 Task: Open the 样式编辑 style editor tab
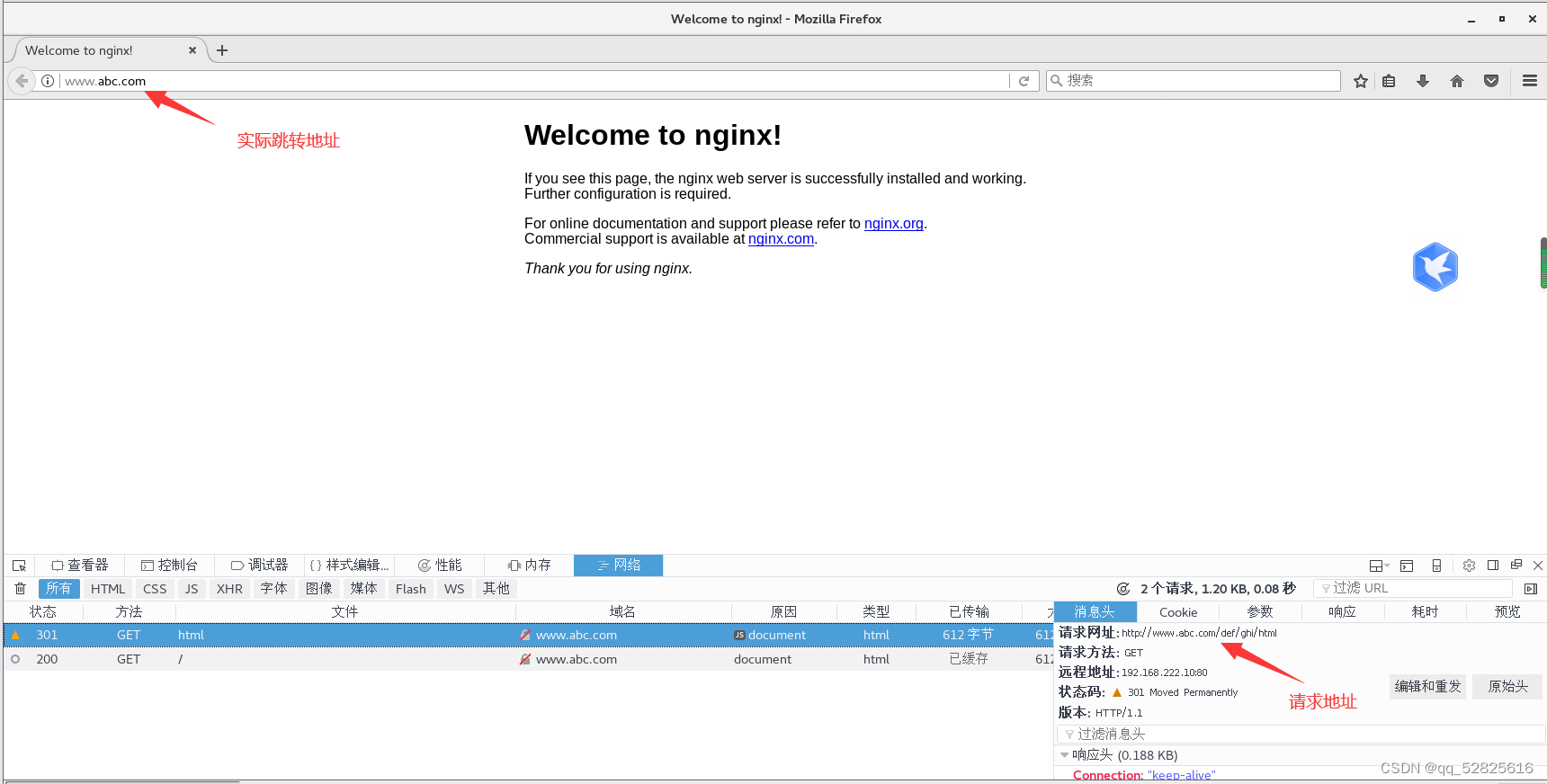pyautogui.click(x=349, y=565)
